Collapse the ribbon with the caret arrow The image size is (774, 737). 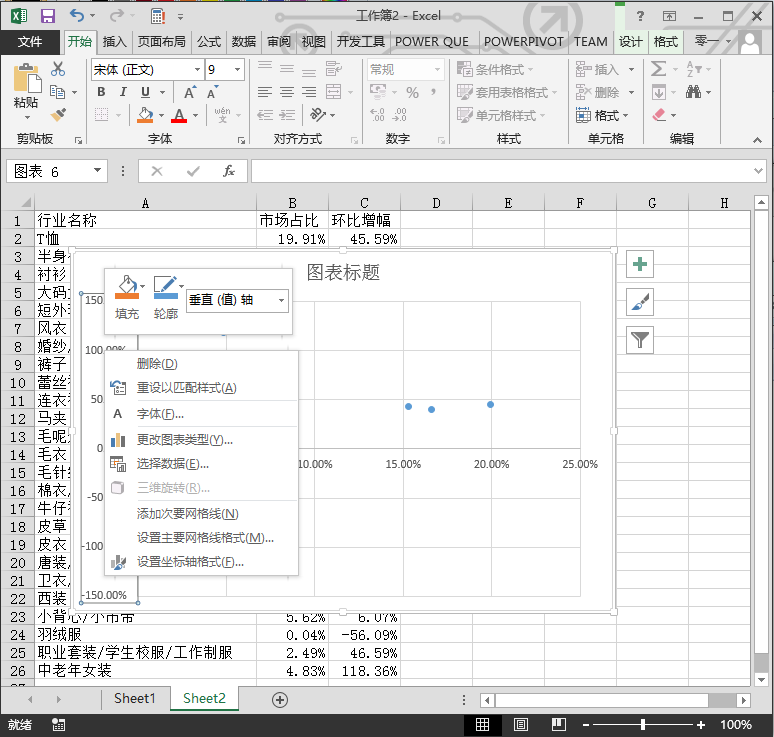point(757,141)
